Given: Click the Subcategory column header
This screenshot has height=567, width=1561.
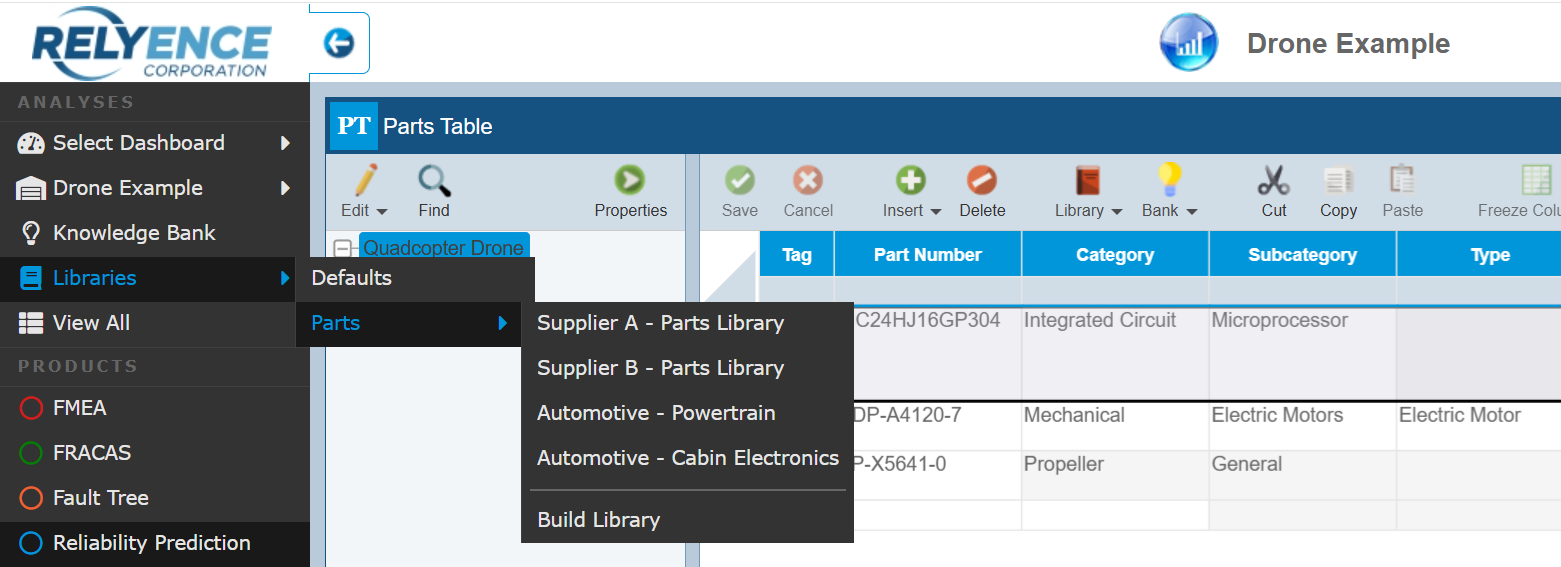Looking at the screenshot, I should click(1302, 254).
